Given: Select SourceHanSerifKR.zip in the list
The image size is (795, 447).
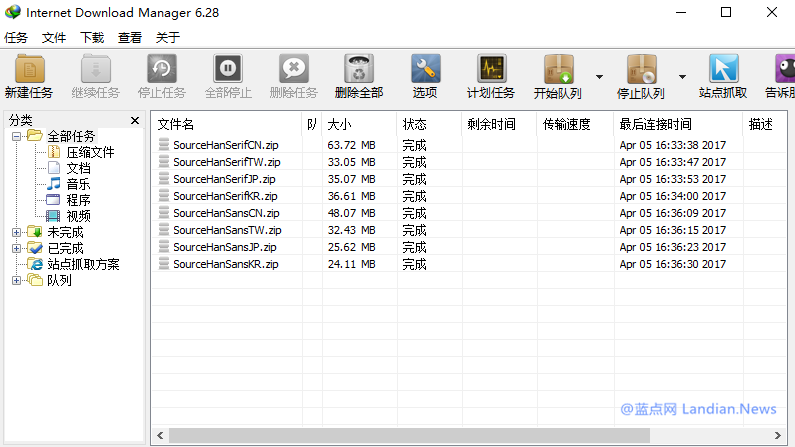Looking at the screenshot, I should point(225,196).
